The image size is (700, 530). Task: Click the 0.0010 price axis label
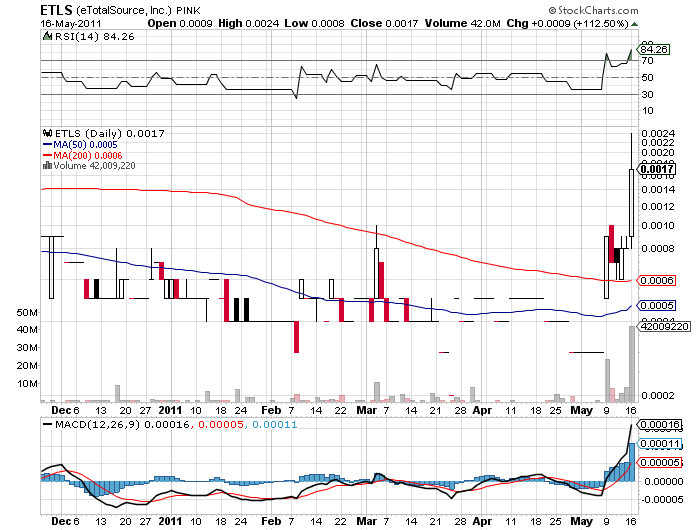658,225
